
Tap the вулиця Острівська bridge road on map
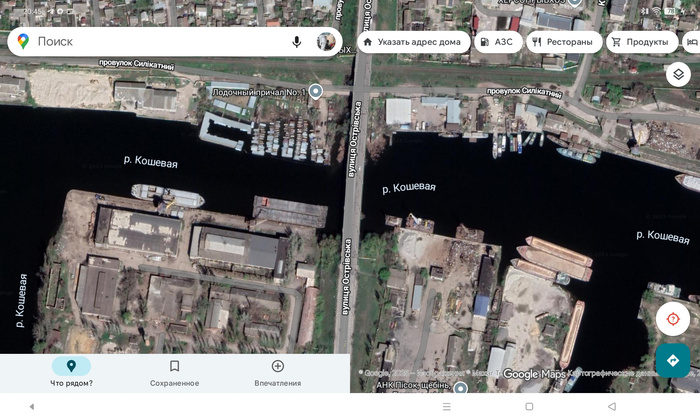point(351,200)
